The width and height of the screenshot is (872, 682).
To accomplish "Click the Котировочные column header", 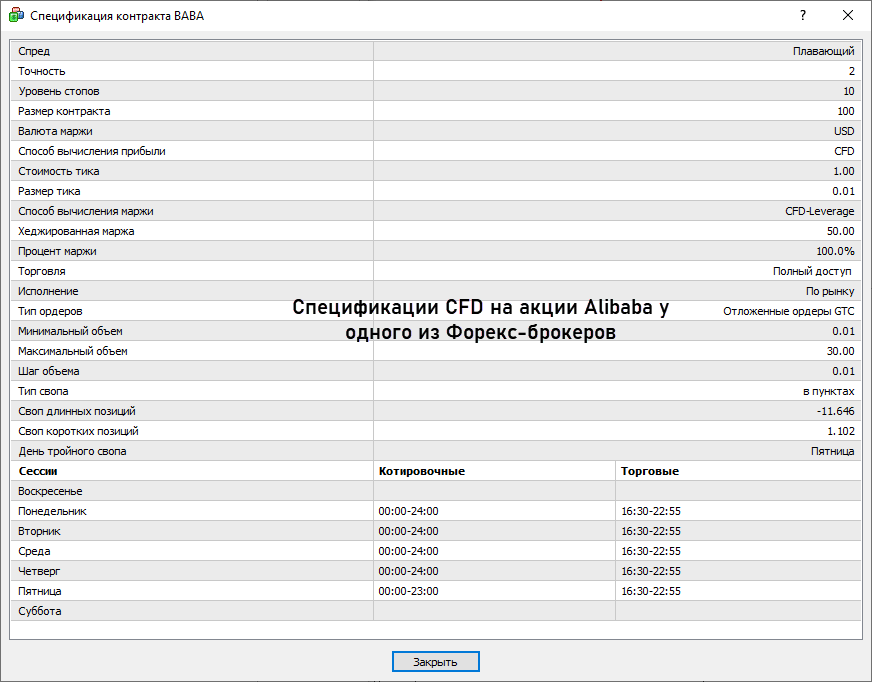I will 421,471.
